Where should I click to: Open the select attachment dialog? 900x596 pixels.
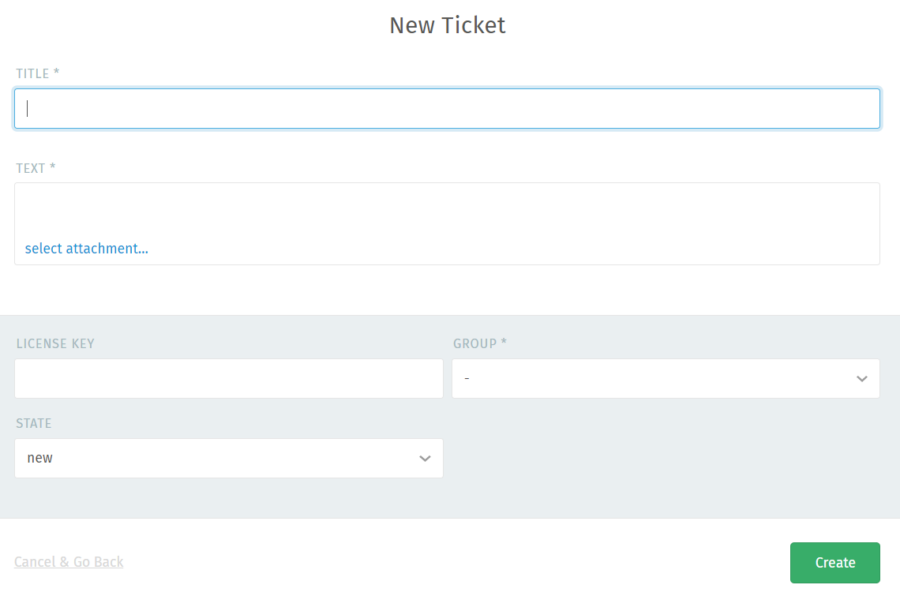(x=87, y=248)
